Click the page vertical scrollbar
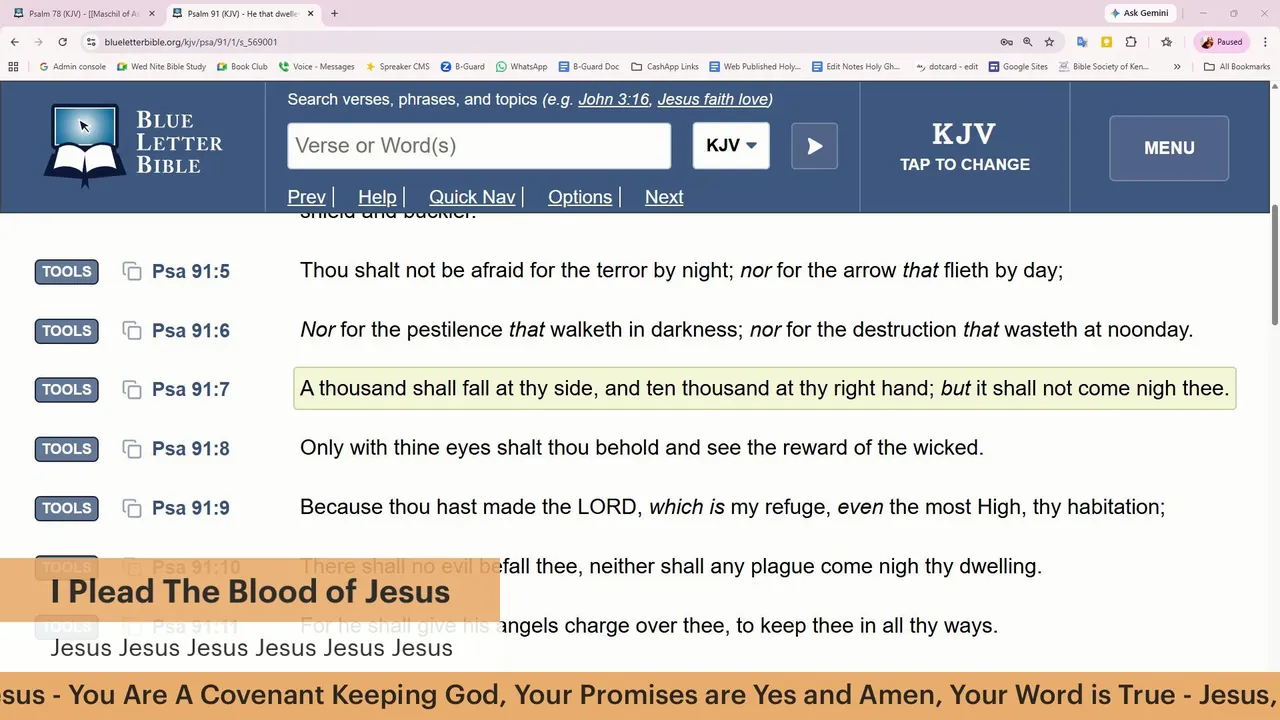Viewport: 1280px width, 720px height. click(1275, 265)
